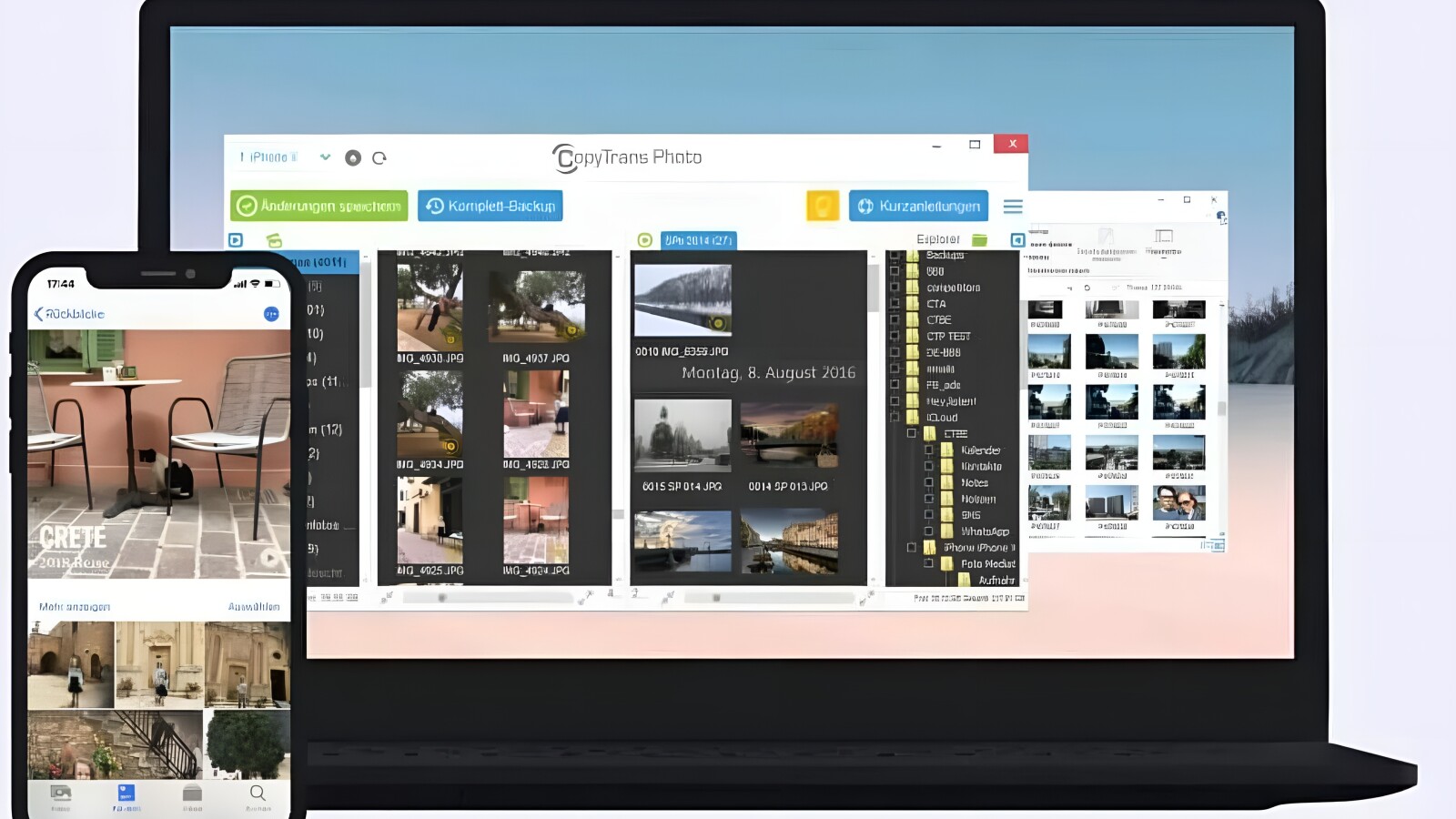This screenshot has height=819, width=1456.
Task: Select the IMG_4937.JPG thumbnail
Action: pos(536,308)
